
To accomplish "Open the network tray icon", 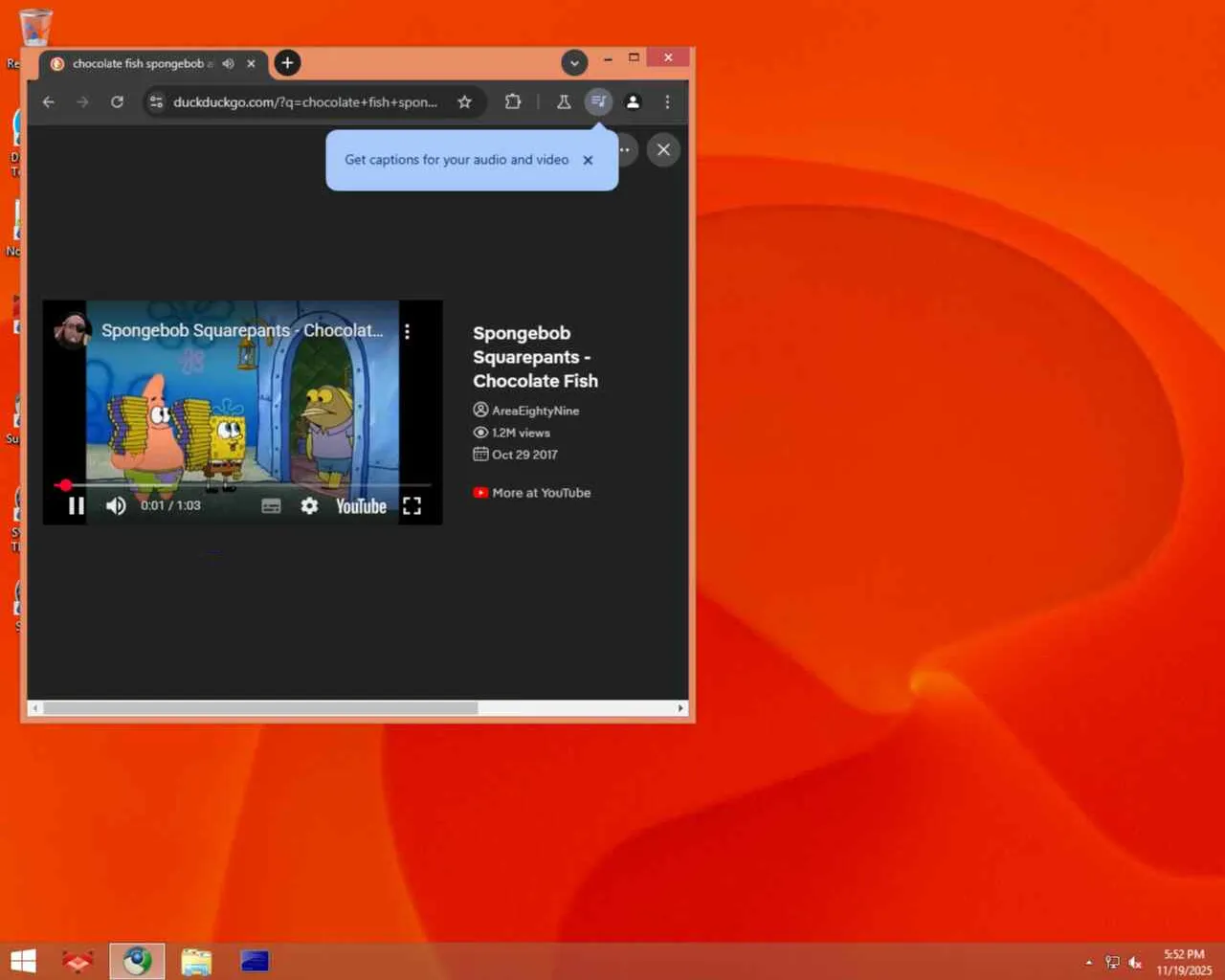I will pos(1112,963).
